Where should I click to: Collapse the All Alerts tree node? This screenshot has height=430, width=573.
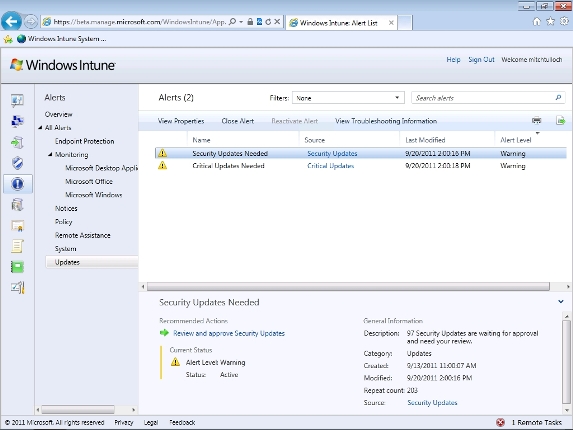40,128
